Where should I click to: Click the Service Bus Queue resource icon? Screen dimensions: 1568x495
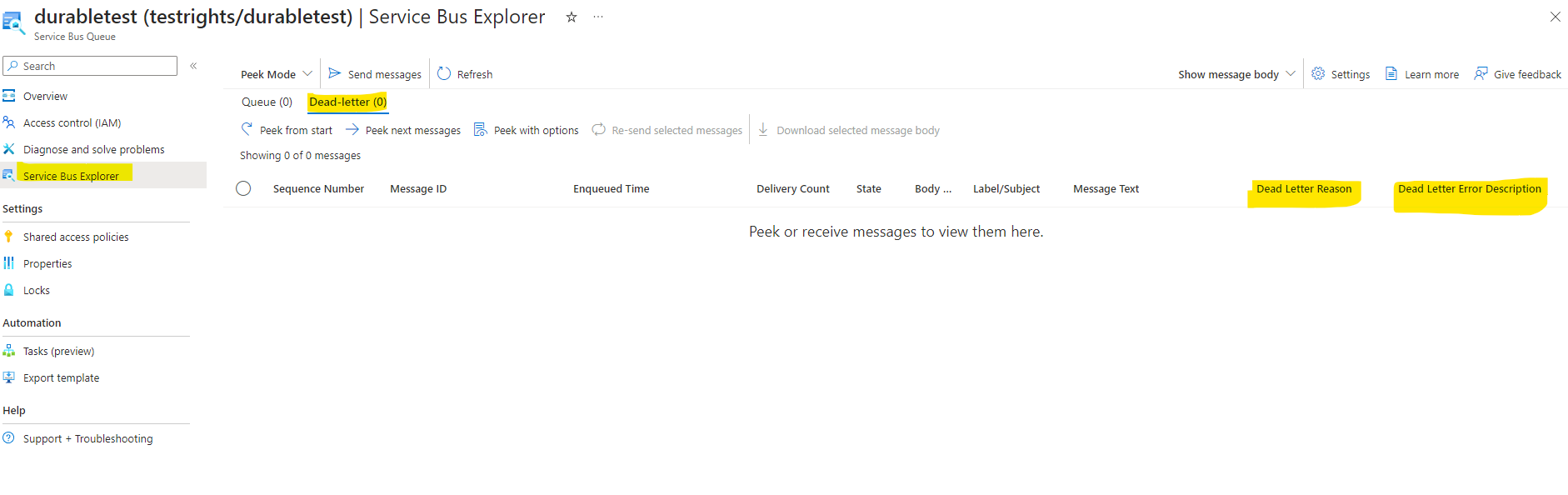[13, 22]
